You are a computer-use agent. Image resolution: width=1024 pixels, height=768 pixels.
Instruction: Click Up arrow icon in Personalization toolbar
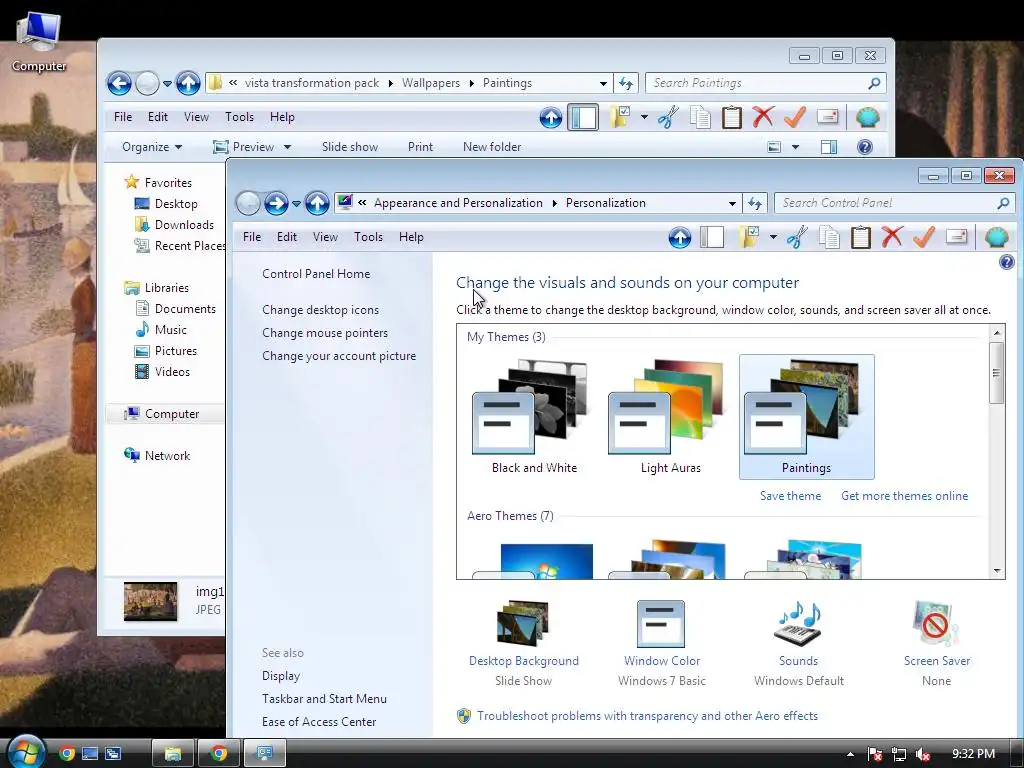pyautogui.click(x=680, y=238)
